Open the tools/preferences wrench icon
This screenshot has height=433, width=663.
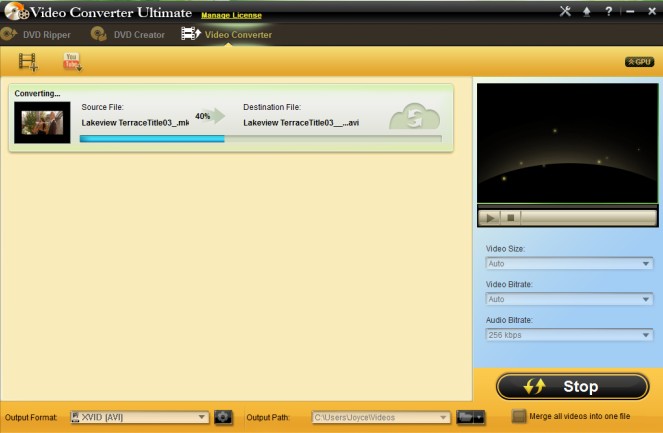point(565,11)
